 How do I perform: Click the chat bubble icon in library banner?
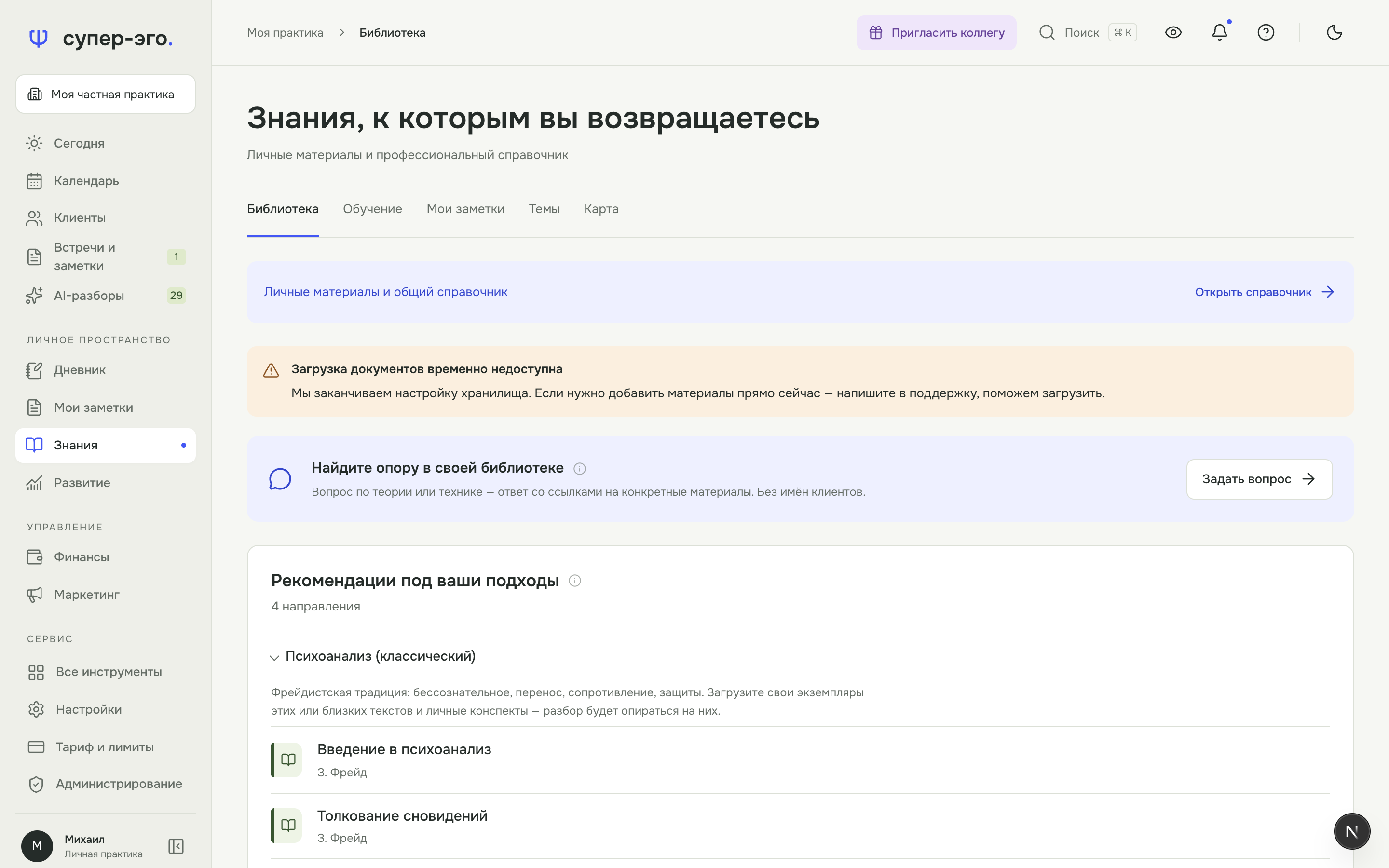[x=280, y=479]
